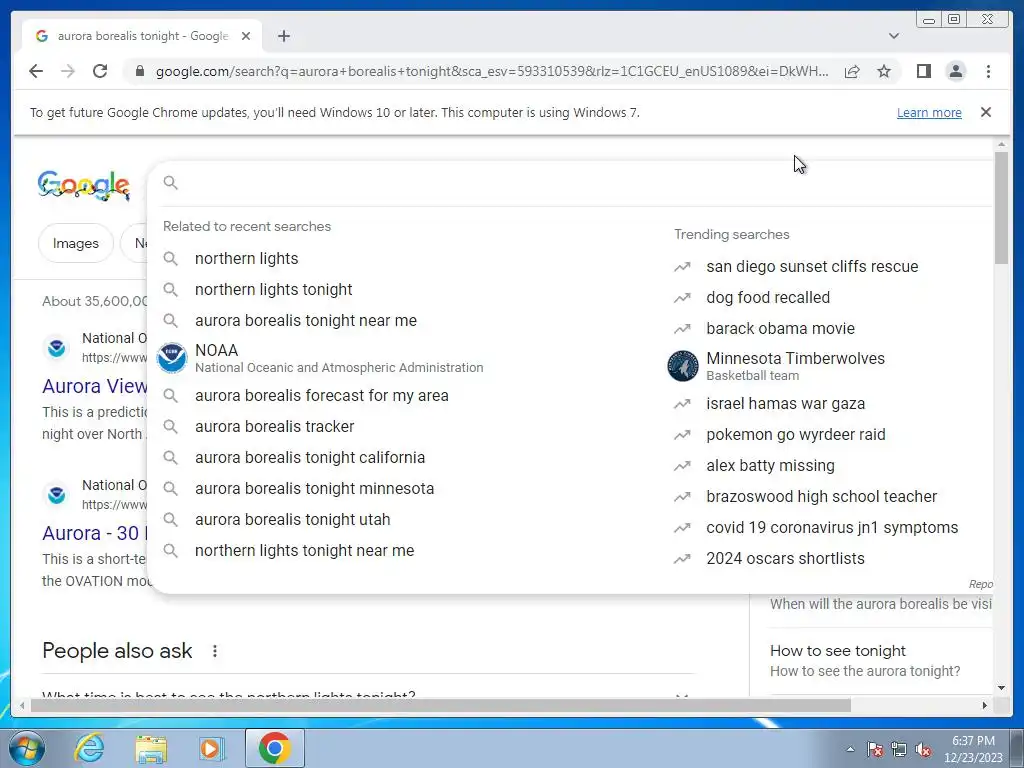Click the magnifier icon in search box
The height and width of the screenshot is (768, 1024).
(x=170, y=182)
